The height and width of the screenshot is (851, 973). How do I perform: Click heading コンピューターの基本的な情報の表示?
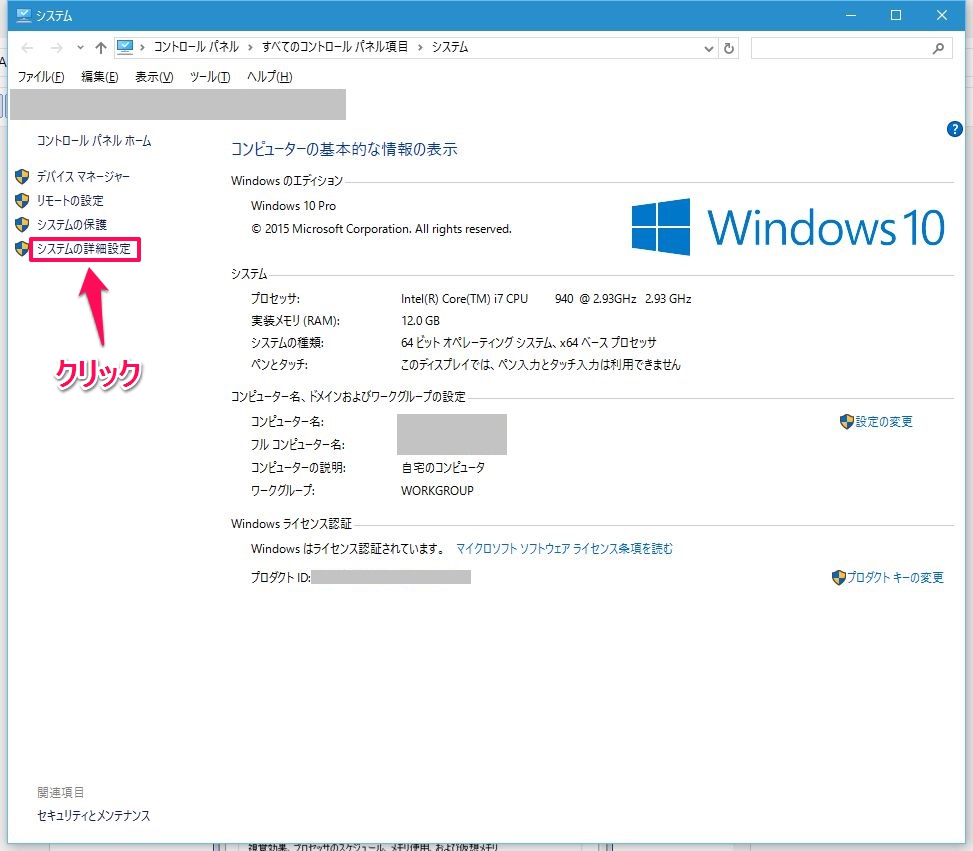point(344,149)
